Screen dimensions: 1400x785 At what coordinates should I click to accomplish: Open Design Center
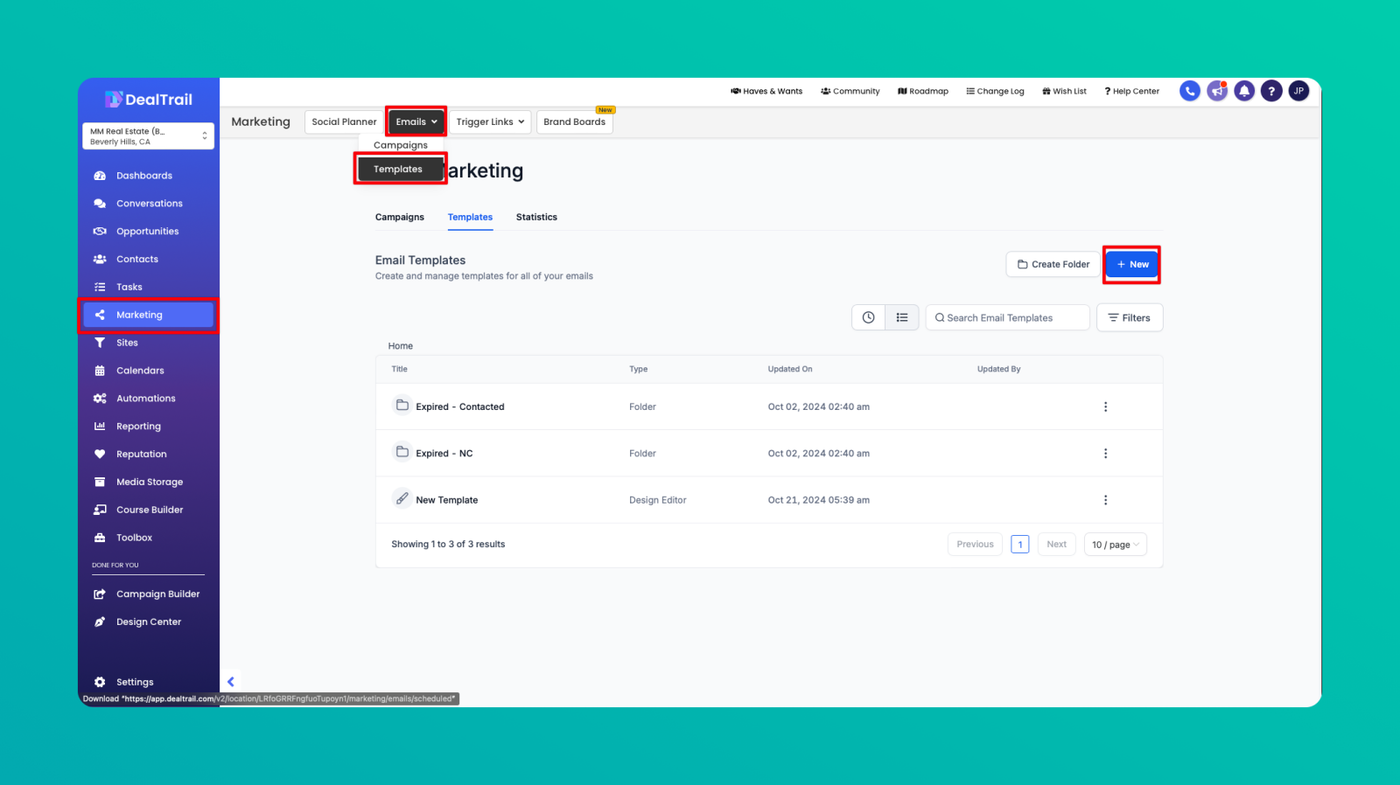(x=148, y=622)
